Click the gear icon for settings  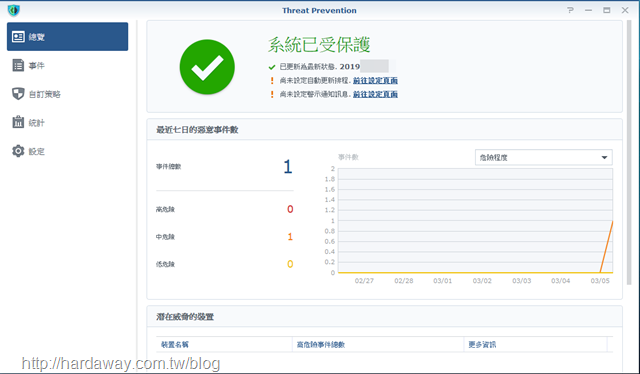[x=18, y=151]
